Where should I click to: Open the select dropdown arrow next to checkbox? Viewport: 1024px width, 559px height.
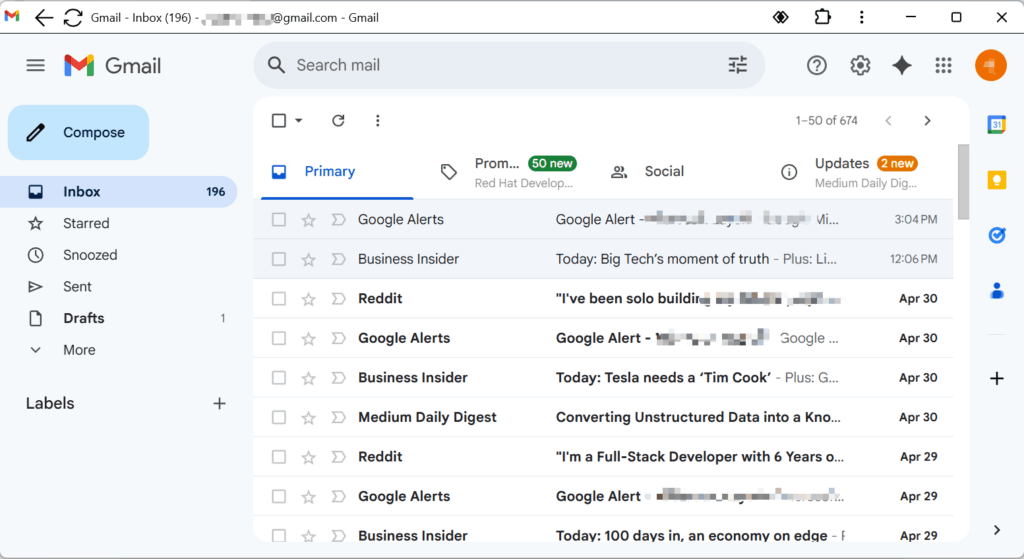(x=298, y=120)
